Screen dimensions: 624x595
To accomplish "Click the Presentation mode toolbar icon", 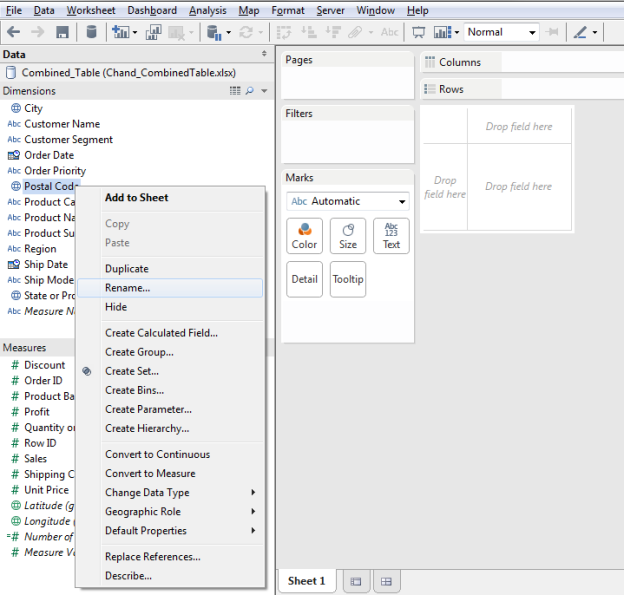I will 419,32.
